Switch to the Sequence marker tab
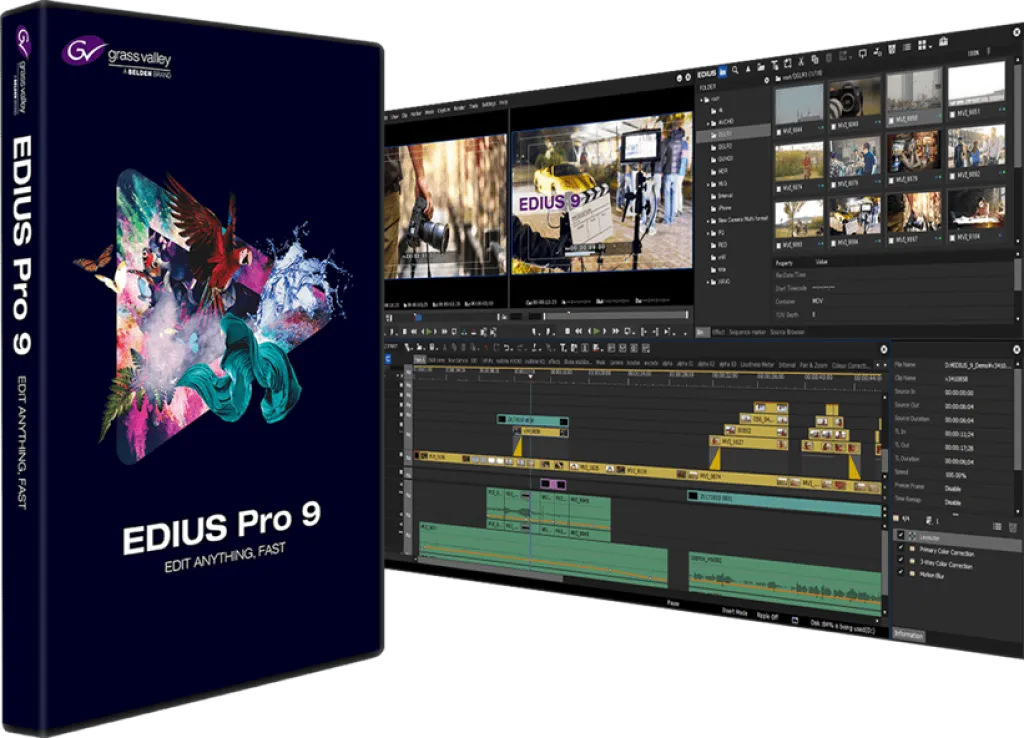 (747, 332)
